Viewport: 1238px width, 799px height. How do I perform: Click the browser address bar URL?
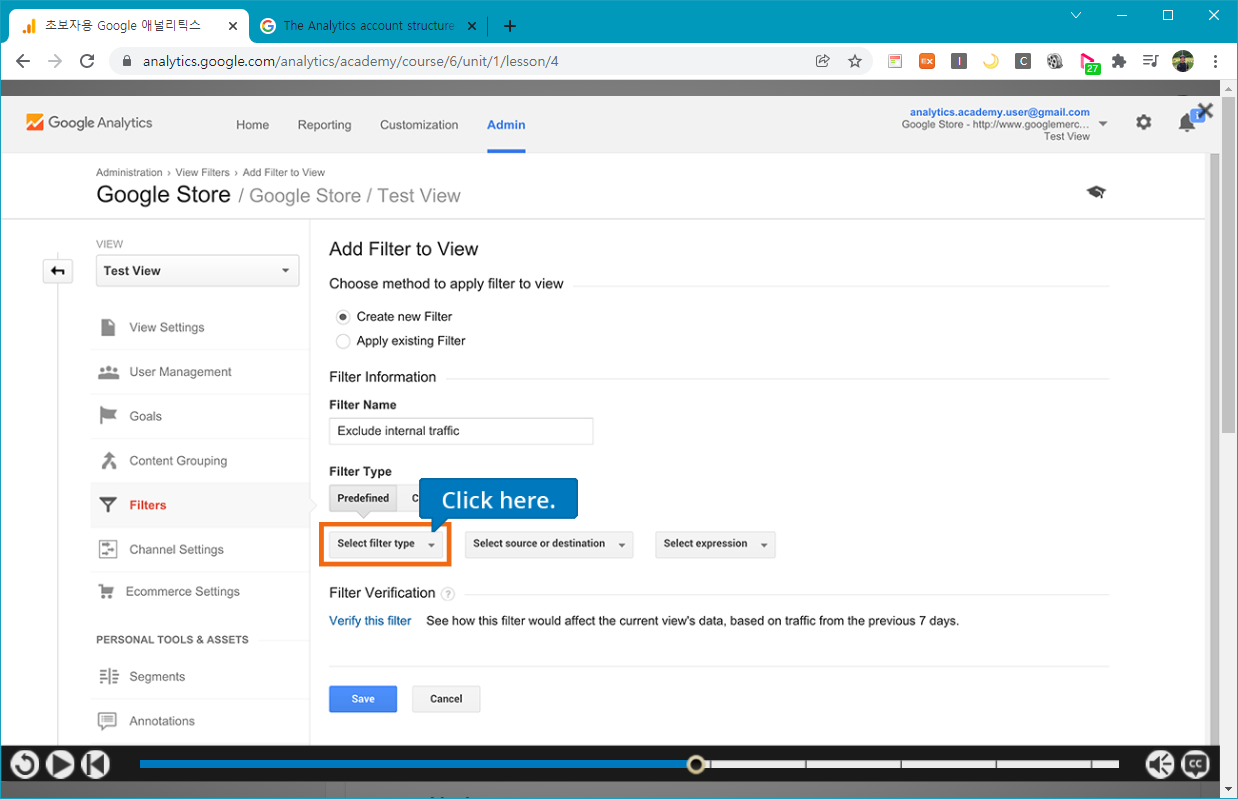350,61
